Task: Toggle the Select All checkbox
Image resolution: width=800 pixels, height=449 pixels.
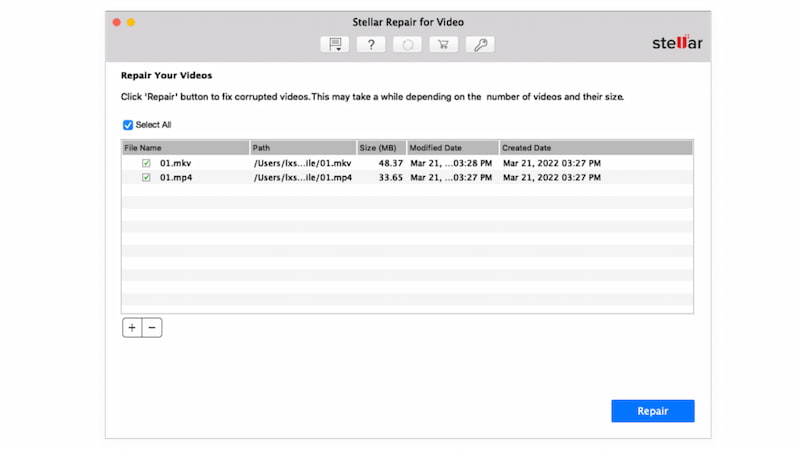Action: [x=128, y=125]
